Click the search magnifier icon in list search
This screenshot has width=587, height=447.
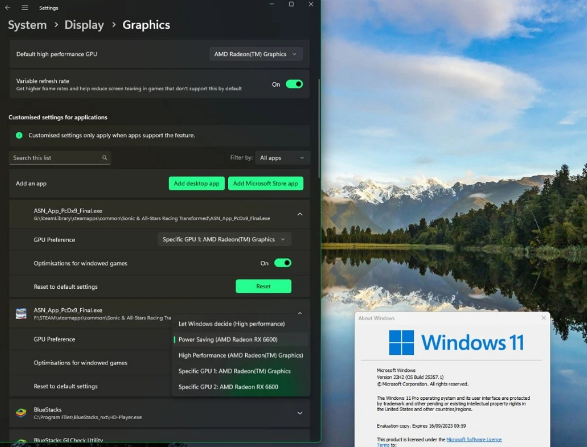pyautogui.click(x=104, y=158)
